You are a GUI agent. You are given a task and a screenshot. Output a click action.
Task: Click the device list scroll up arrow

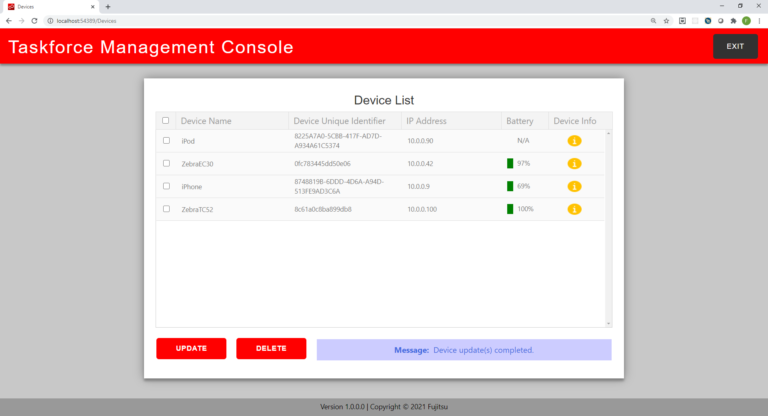coord(608,133)
